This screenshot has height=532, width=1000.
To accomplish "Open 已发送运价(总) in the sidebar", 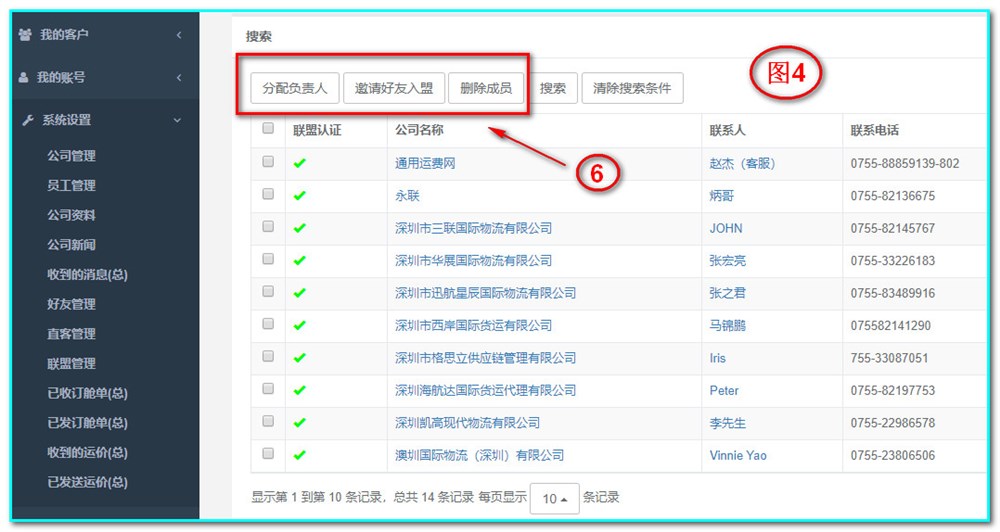I will click(x=87, y=482).
